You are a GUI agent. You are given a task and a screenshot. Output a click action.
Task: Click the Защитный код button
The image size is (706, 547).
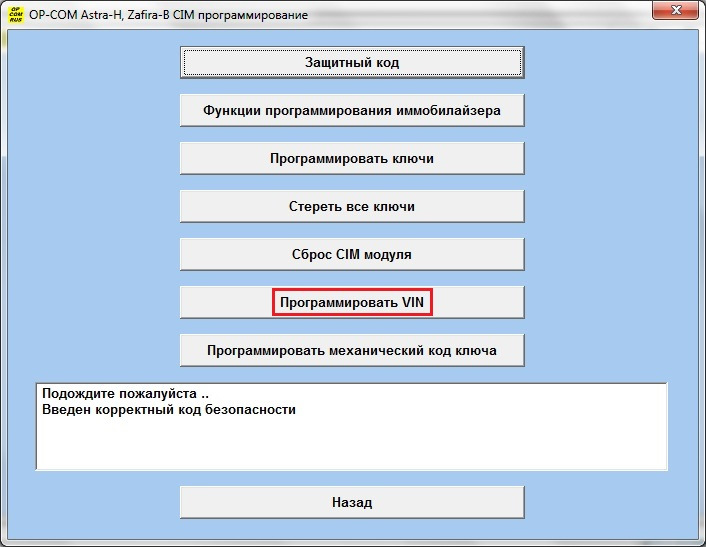pos(352,63)
